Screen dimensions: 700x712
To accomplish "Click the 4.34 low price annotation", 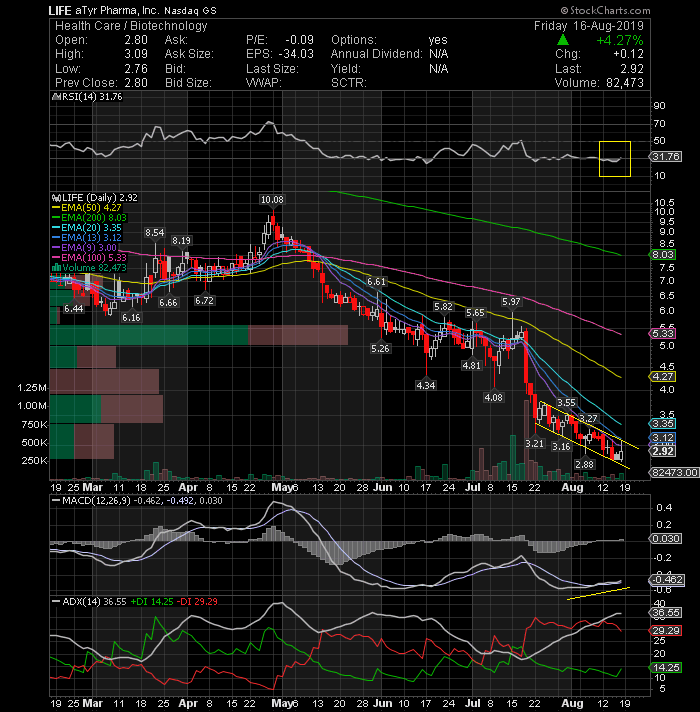I will 426,385.
